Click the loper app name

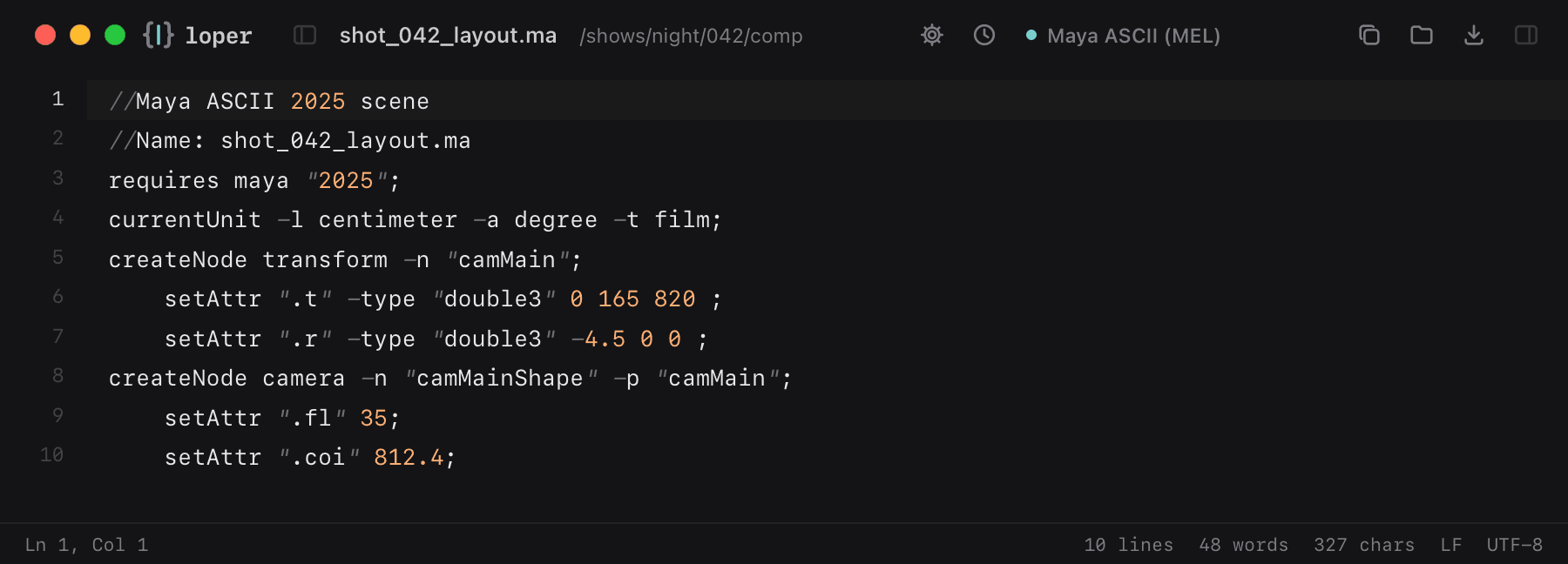pos(219,36)
